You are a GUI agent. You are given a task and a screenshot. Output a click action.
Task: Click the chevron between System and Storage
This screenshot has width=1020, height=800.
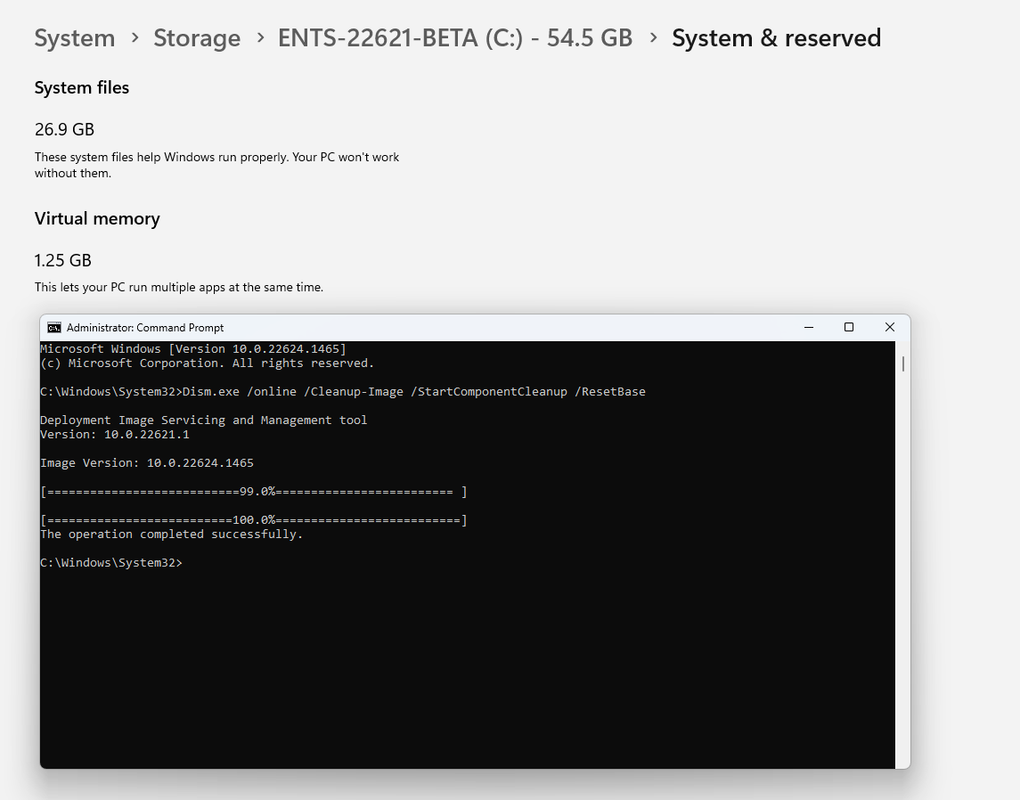135,38
